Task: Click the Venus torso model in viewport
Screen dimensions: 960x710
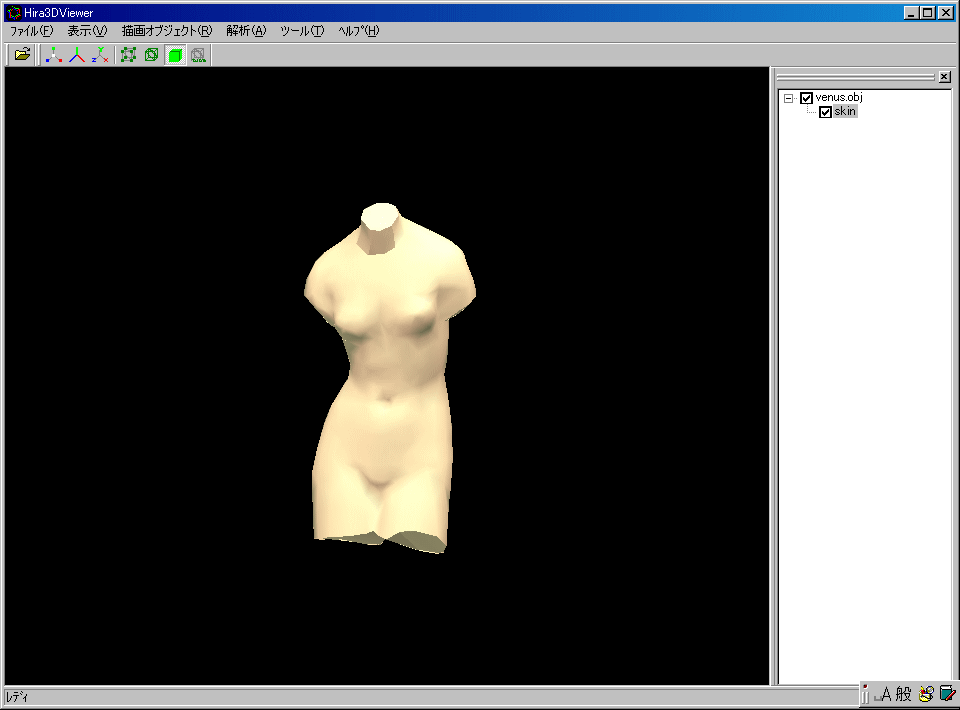Action: point(388,378)
